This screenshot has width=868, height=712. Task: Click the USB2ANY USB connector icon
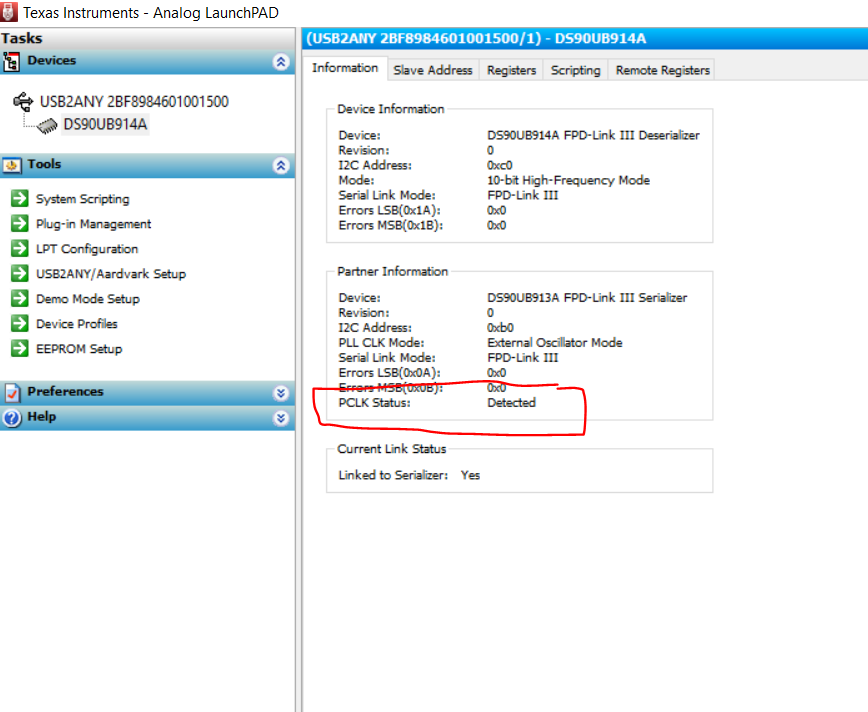tap(23, 102)
